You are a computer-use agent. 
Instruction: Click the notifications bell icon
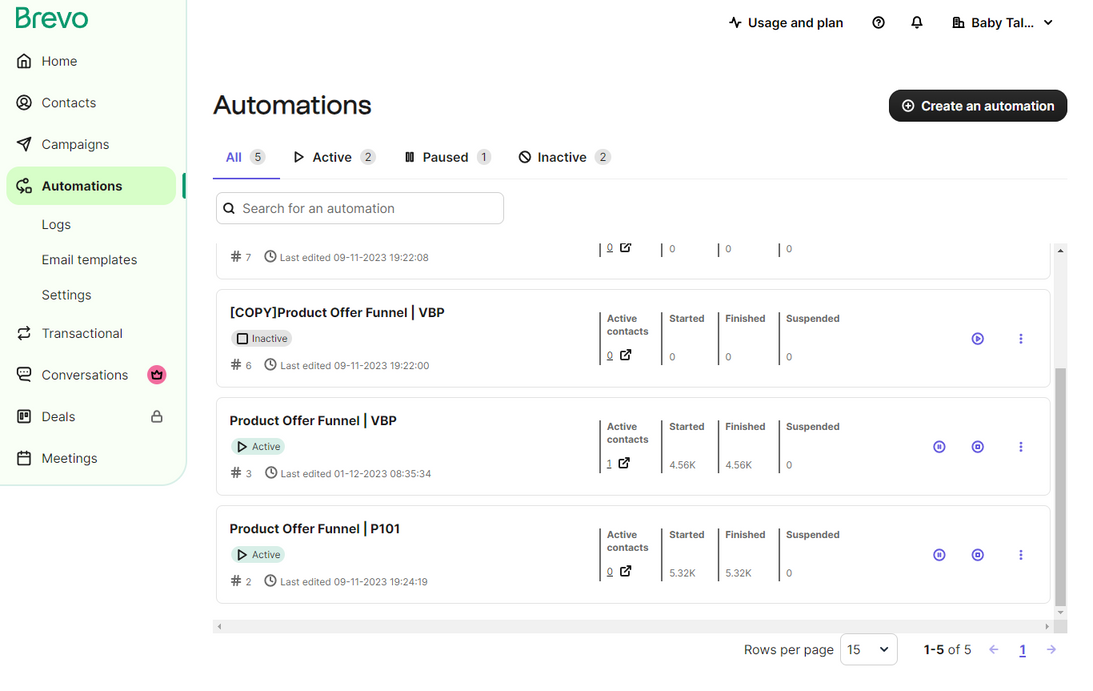point(917,23)
